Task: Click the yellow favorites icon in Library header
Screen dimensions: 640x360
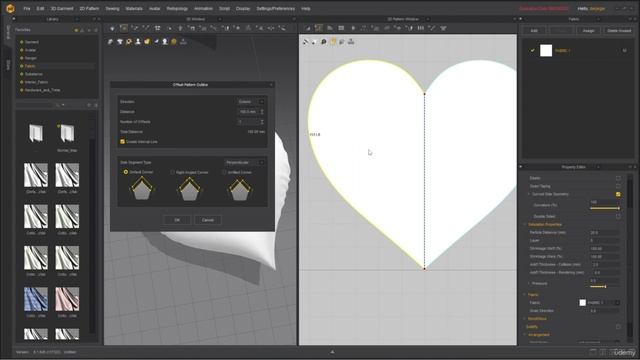Action: (x=76, y=30)
